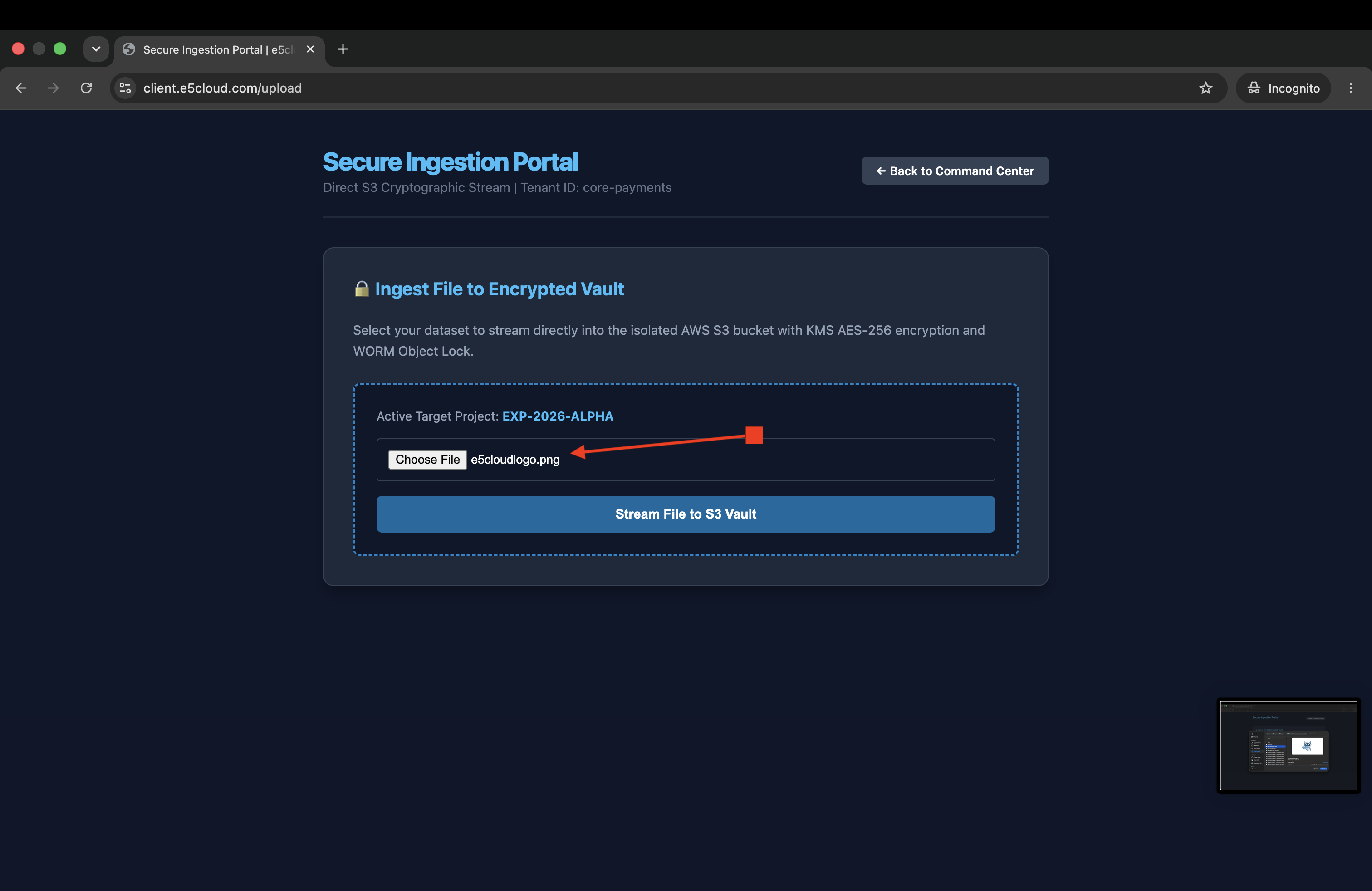Image resolution: width=1372 pixels, height=891 pixels.
Task: Expand the tab search dropdown arrow
Action: [x=96, y=49]
